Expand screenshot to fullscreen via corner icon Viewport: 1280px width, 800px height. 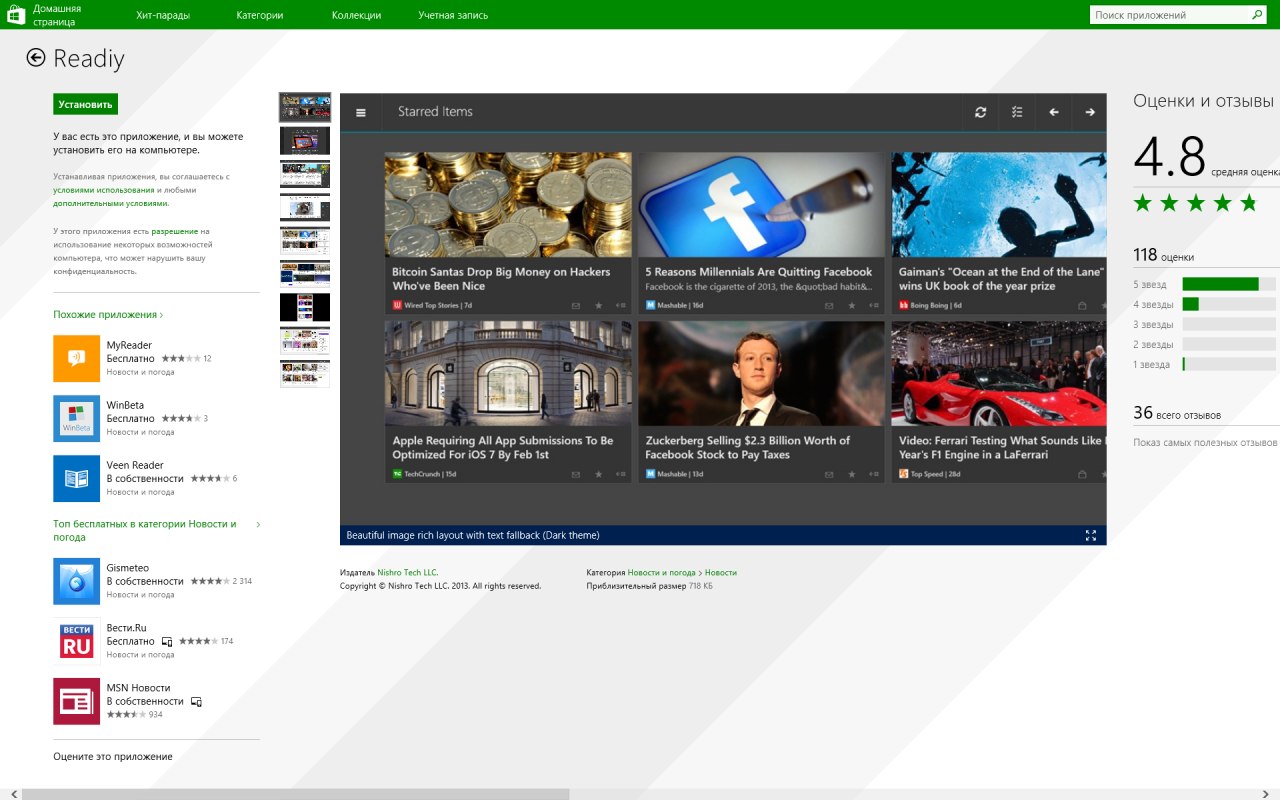tap(1091, 535)
